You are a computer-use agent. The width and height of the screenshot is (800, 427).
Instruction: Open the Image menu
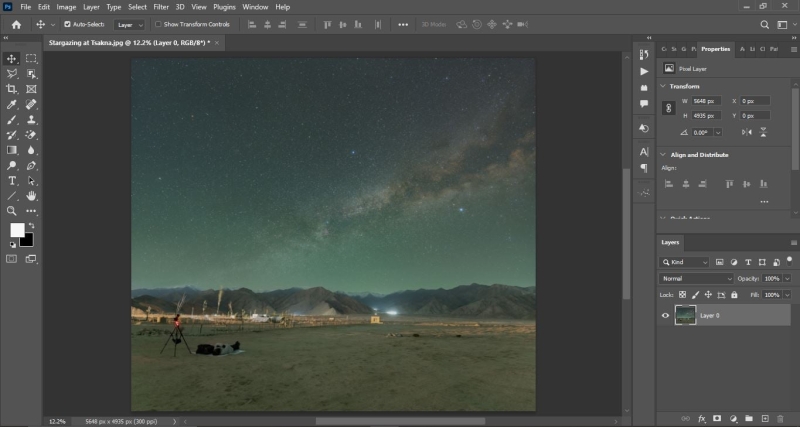pos(66,7)
